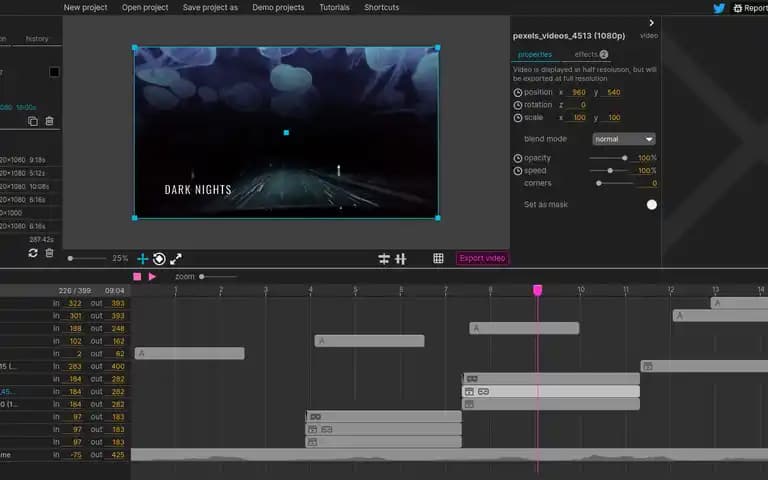Screen dimensions: 768x480
Task: Toggle the Set as mask switch
Action: tap(651, 205)
